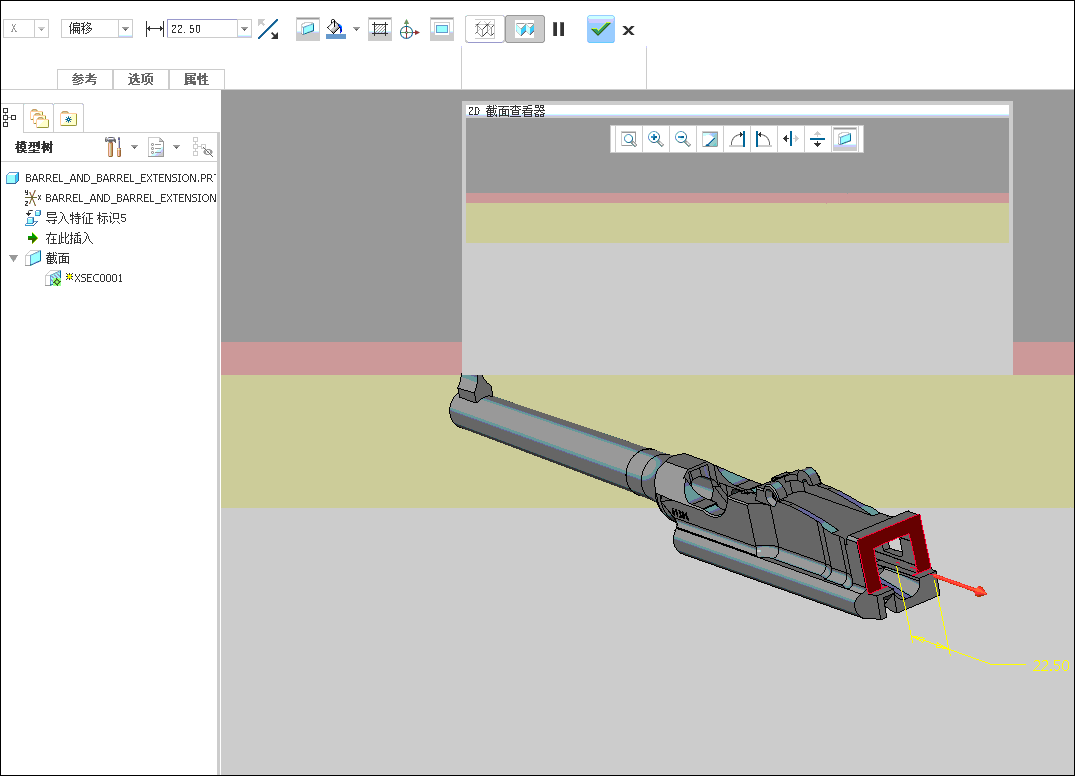This screenshot has height=776, width=1075.
Task: Pause the section feature tool
Action: (558, 29)
